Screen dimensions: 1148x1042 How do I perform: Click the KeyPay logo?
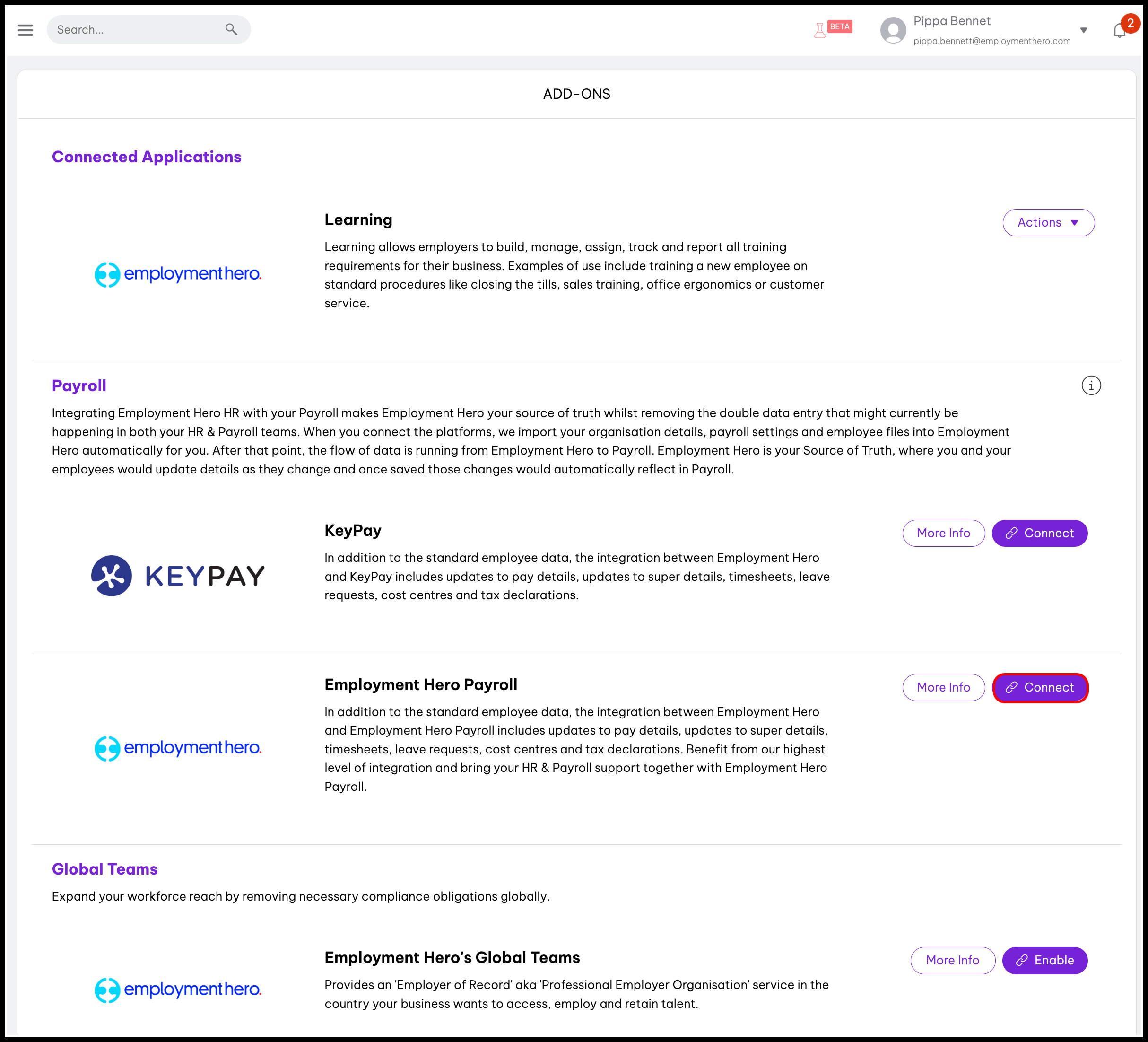coord(178,576)
